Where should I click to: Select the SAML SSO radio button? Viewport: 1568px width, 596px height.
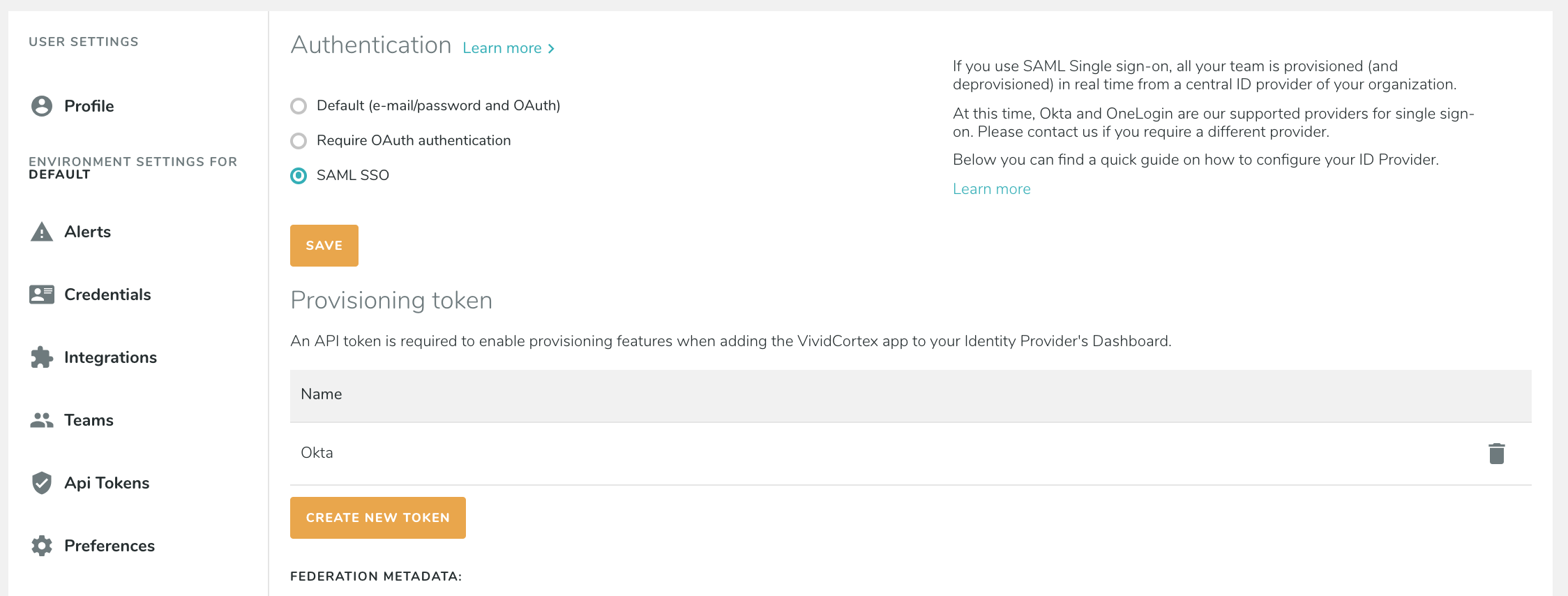tap(299, 176)
